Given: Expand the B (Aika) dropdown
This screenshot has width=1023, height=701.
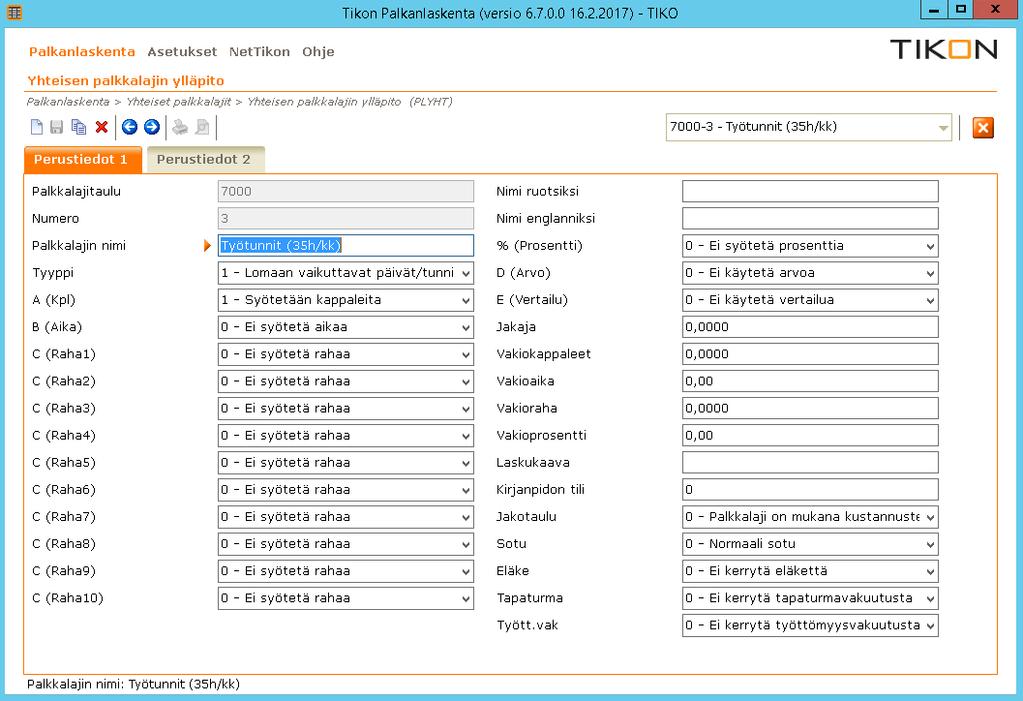Looking at the screenshot, I should click(466, 328).
